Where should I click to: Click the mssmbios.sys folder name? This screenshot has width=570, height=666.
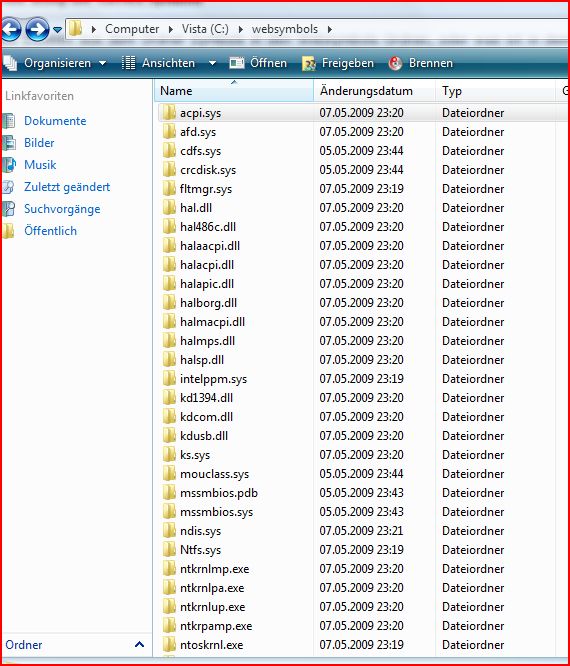pyautogui.click(x=217, y=512)
